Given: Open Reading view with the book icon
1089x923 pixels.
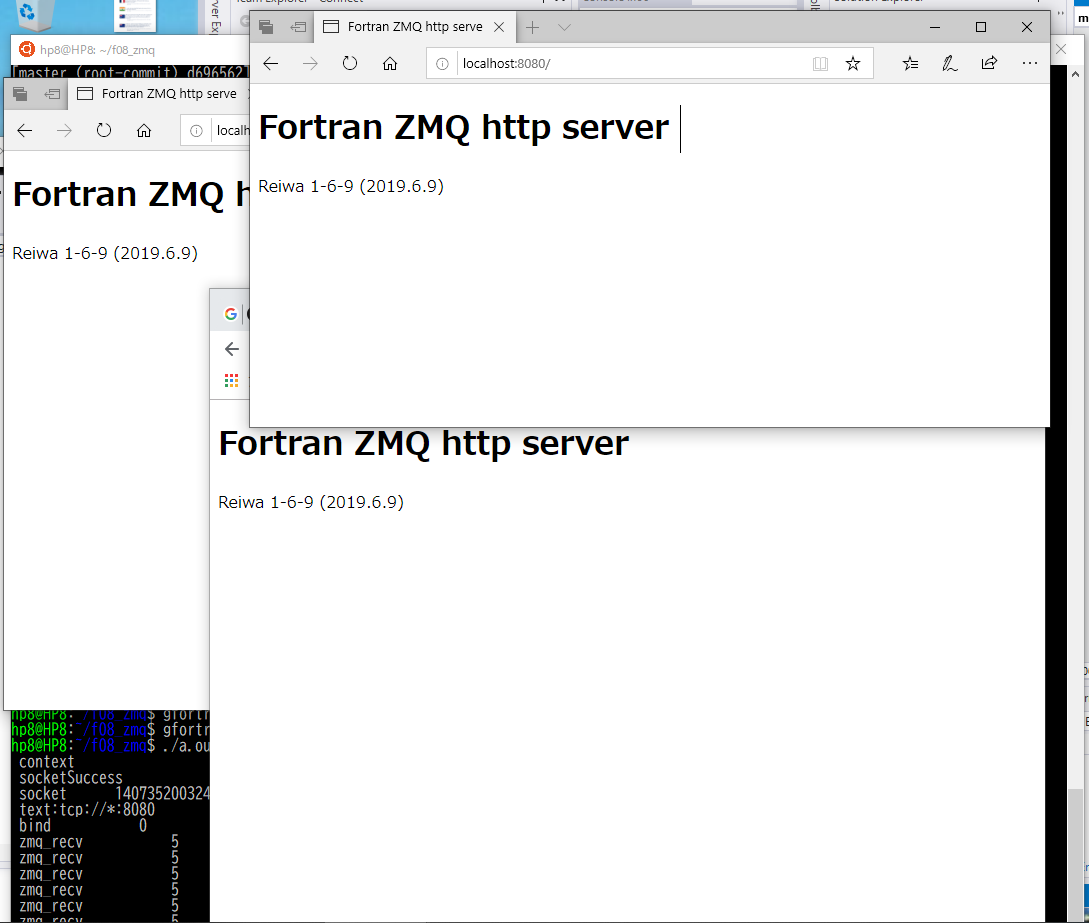Looking at the screenshot, I should pyautogui.click(x=820, y=62).
